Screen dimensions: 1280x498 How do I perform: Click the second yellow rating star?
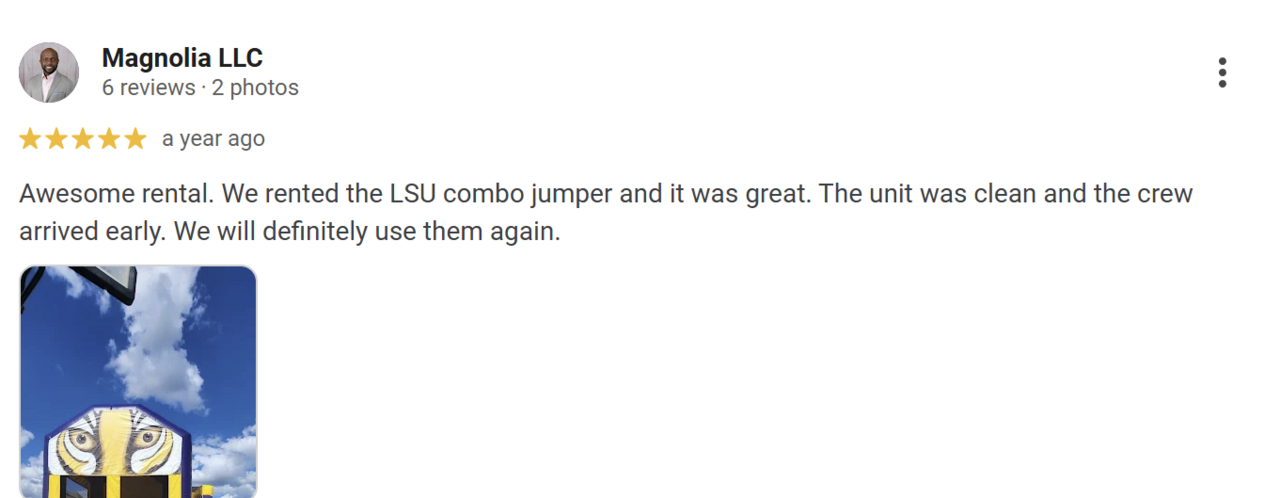click(x=57, y=139)
